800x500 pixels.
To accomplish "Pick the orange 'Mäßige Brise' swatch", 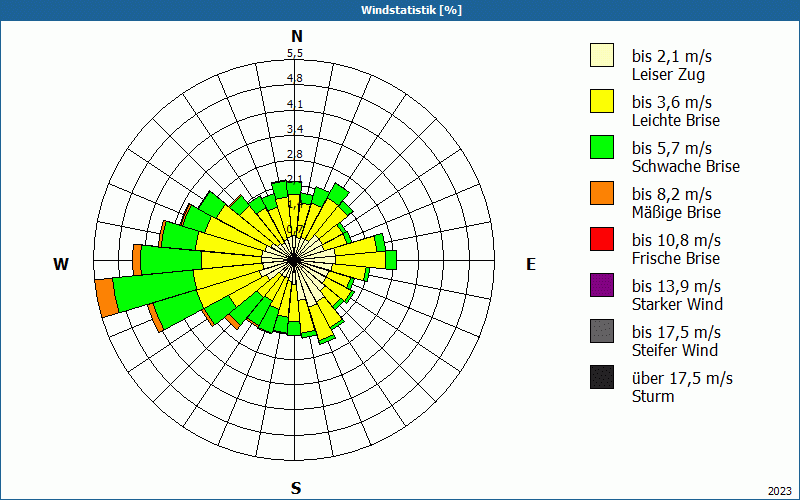I will [x=601, y=193].
